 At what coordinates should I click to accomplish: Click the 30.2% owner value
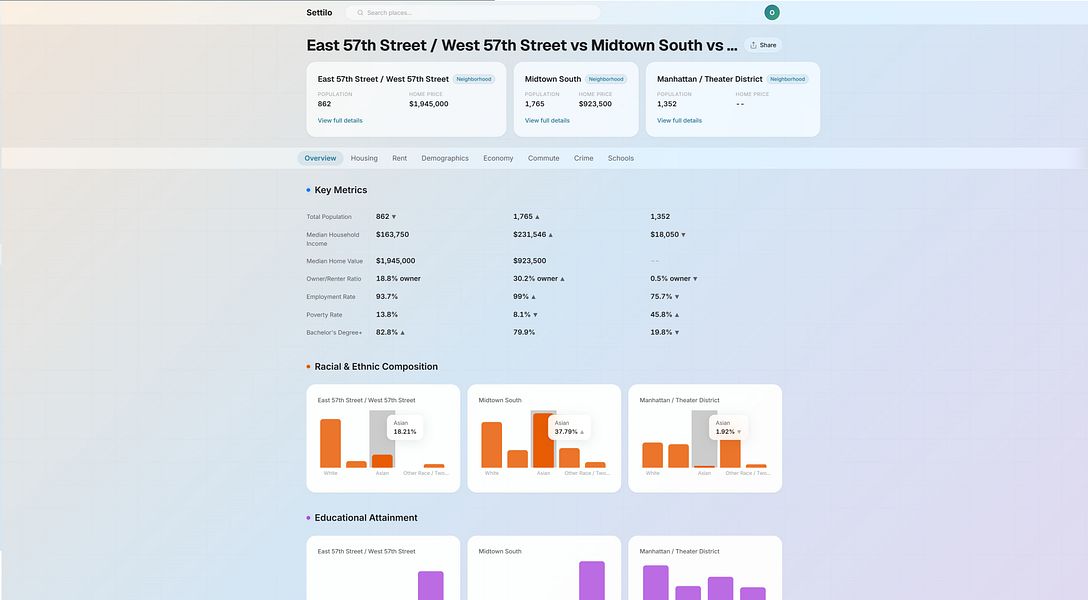(x=536, y=279)
